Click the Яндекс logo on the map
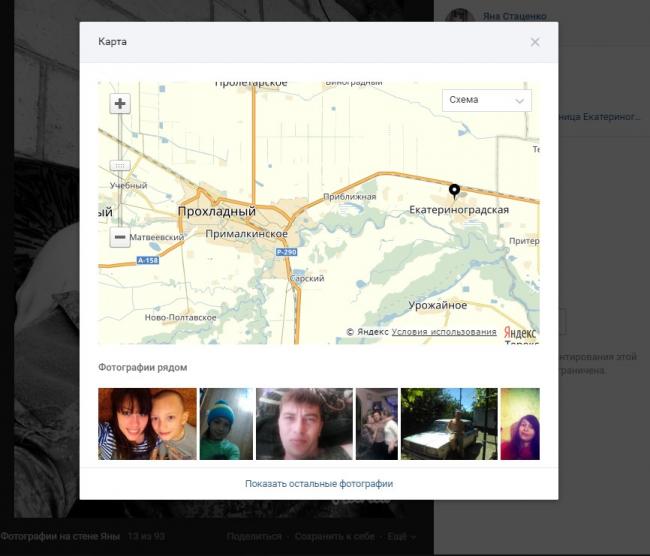Viewport: 650px width, 556px height. [x=520, y=332]
